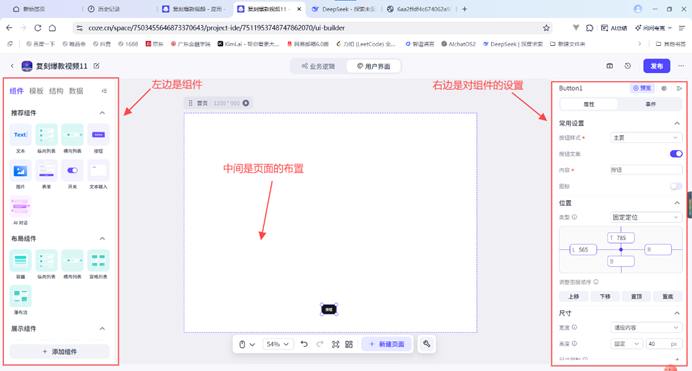The image size is (692, 371).
Task: Open the 按钮样式 dropdown
Action: [646, 138]
